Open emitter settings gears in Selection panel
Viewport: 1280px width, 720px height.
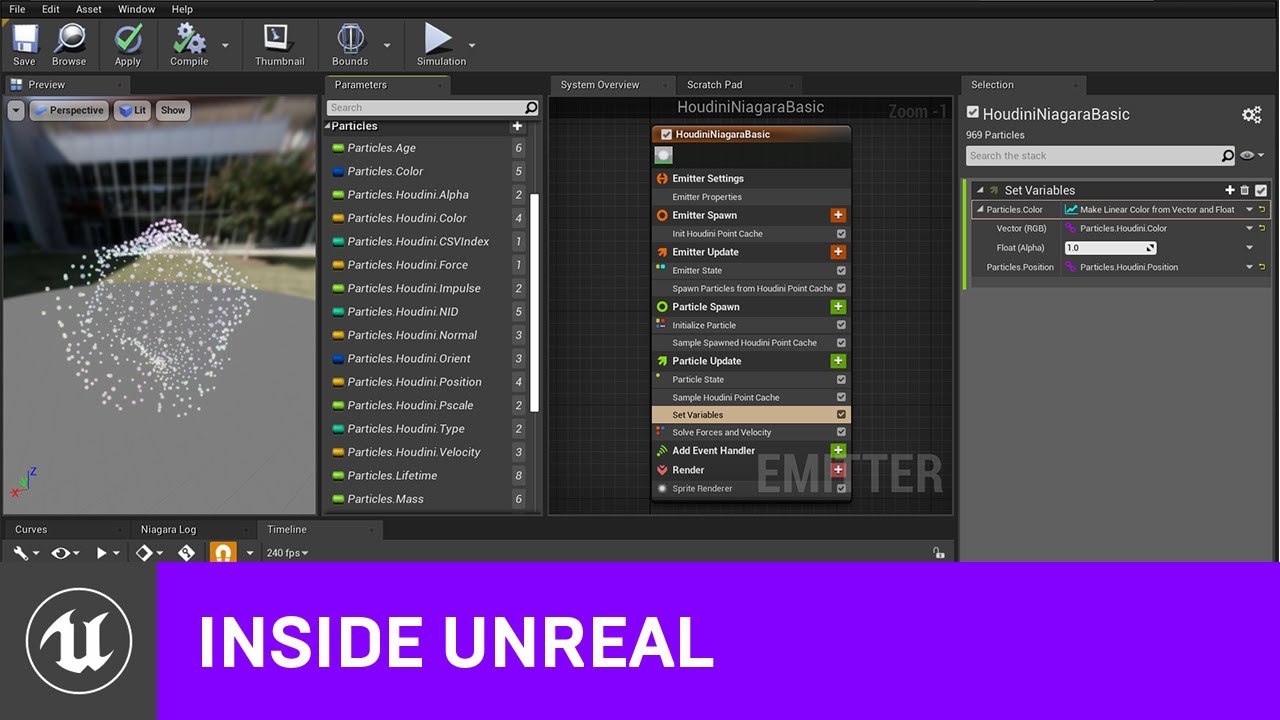[1251, 115]
